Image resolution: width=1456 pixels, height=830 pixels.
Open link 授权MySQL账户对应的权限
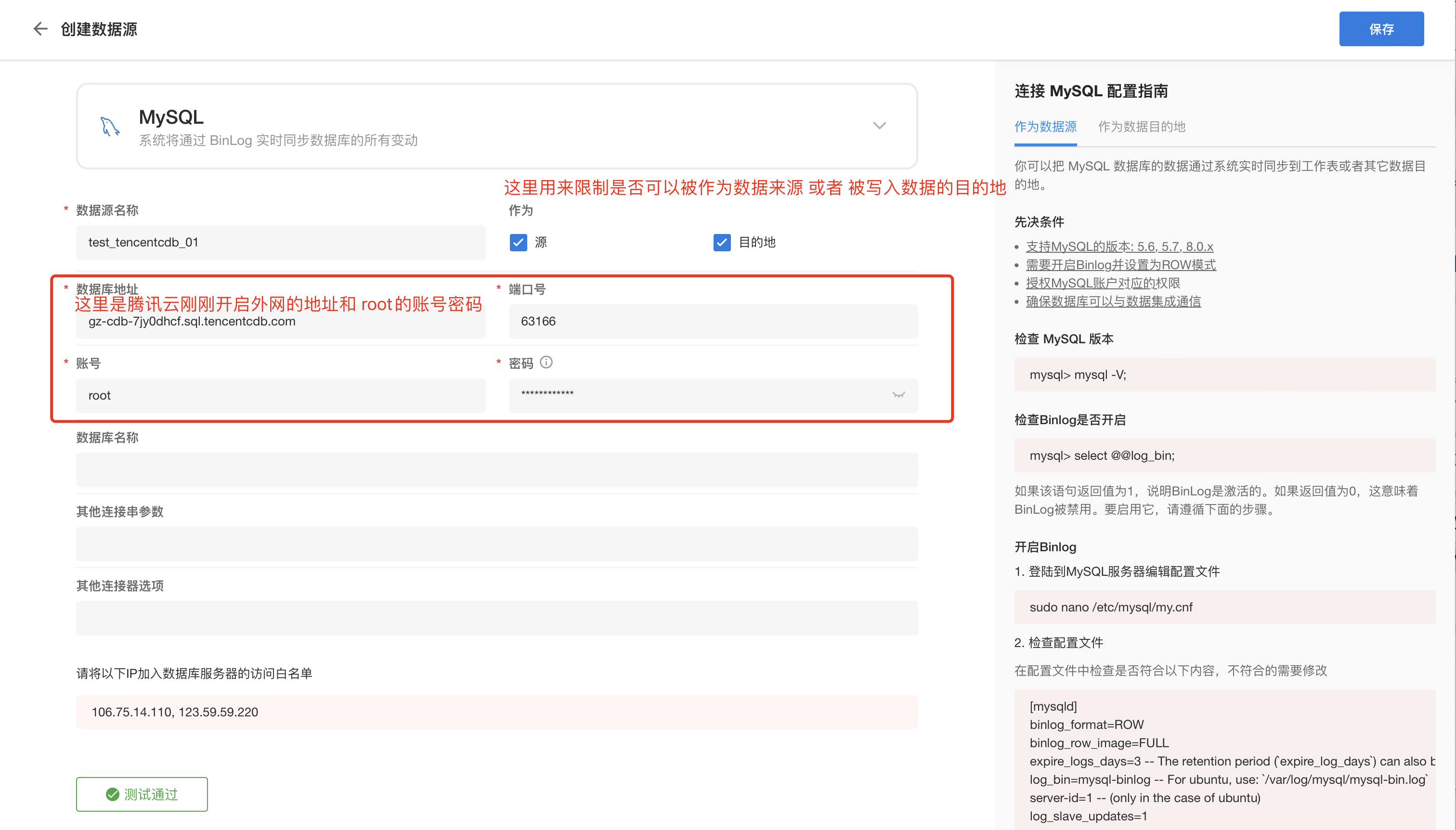1103,283
